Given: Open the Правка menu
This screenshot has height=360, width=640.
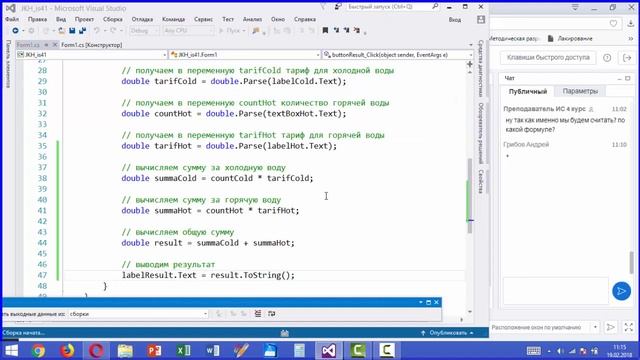Looking at the screenshot, I should point(37,19).
